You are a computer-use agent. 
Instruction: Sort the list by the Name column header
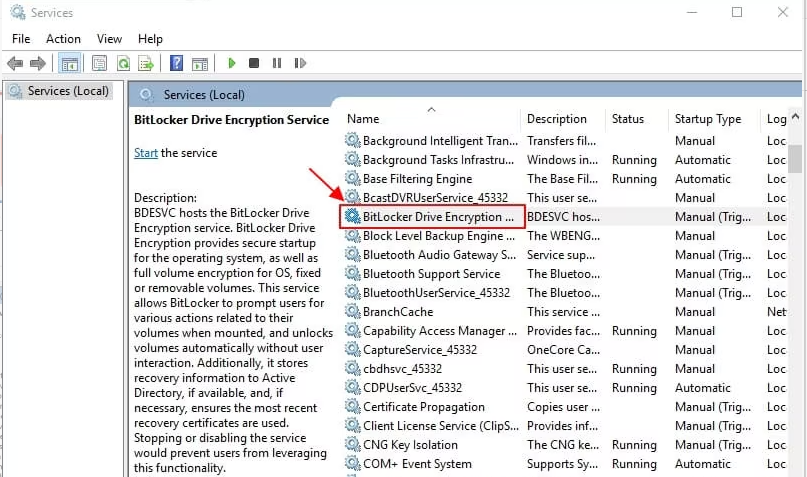(x=363, y=119)
